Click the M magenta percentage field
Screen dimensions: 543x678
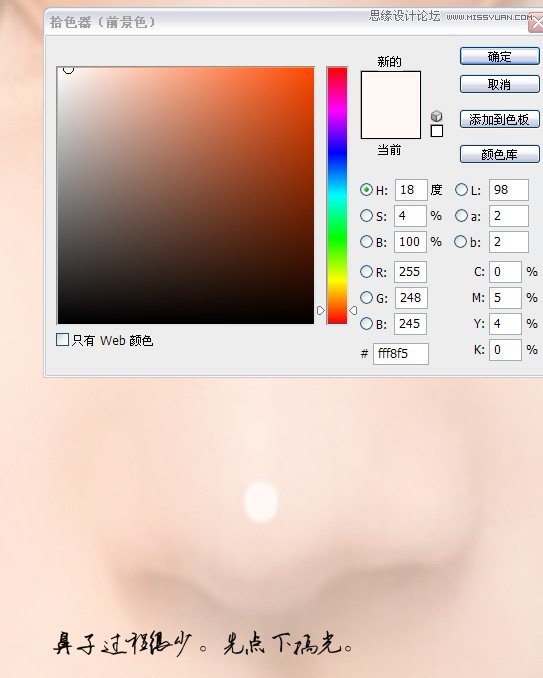505,298
